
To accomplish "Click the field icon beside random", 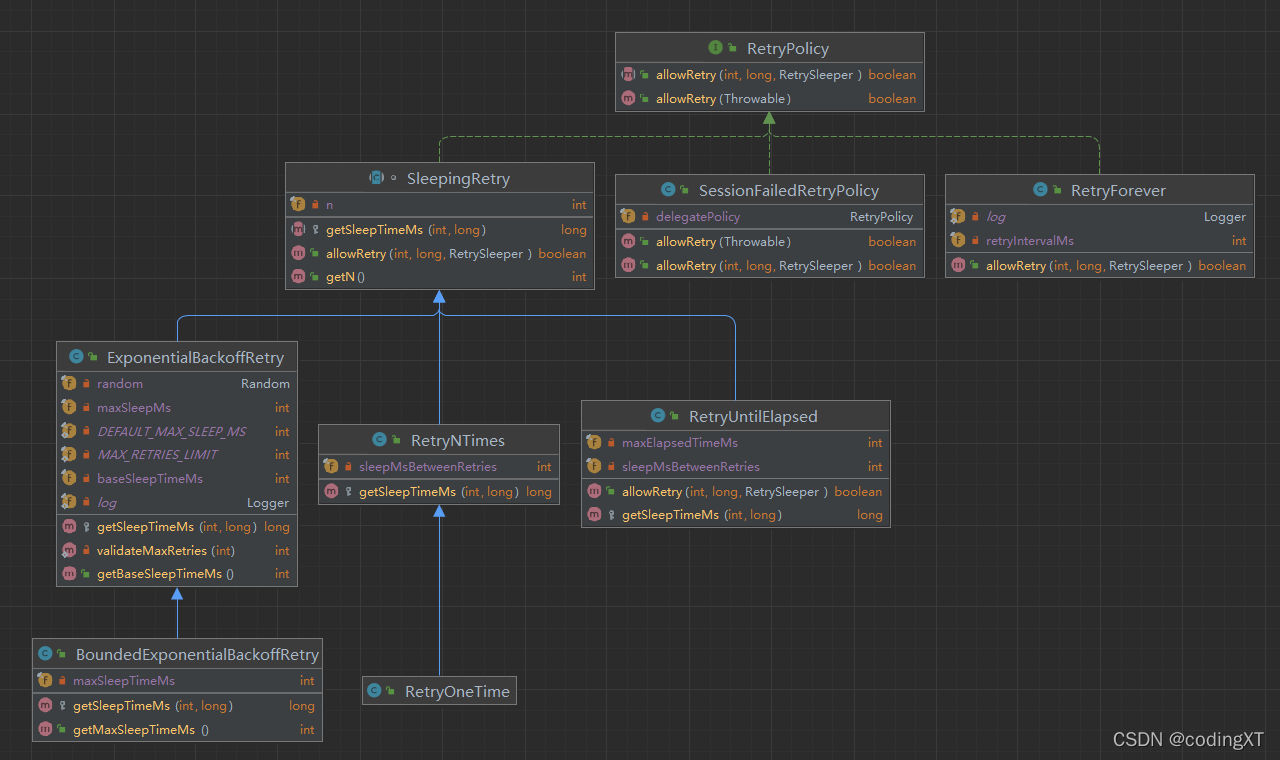I will point(69,383).
